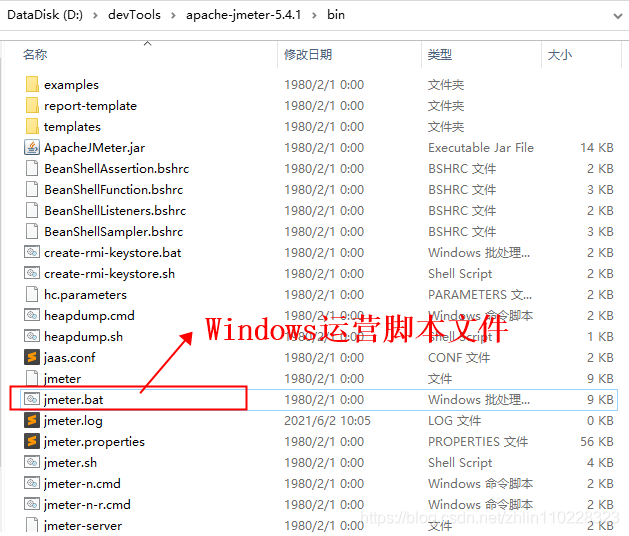Select jmeter-n.cmd file name

(x=82, y=483)
